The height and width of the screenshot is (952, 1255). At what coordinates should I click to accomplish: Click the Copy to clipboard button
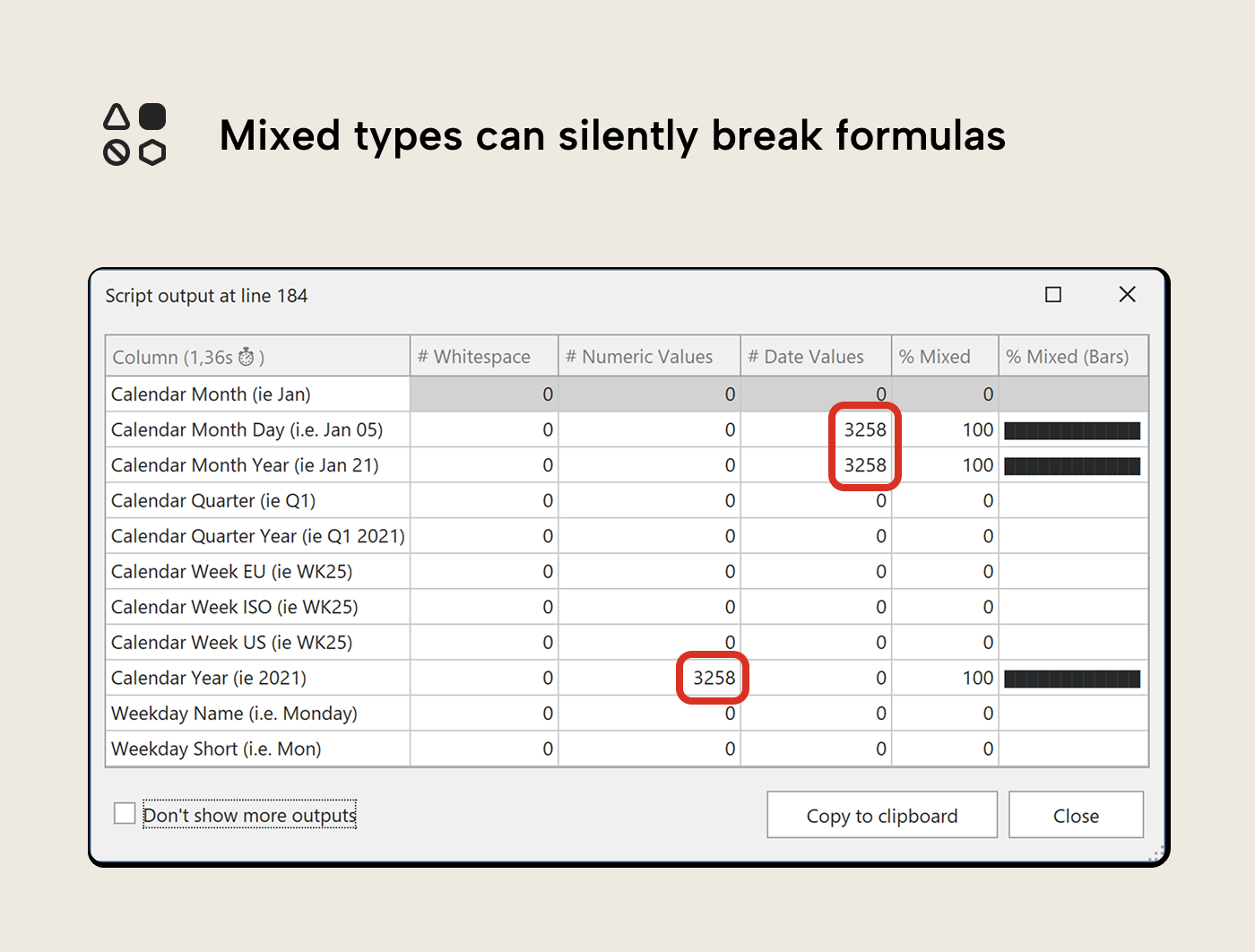[881, 815]
